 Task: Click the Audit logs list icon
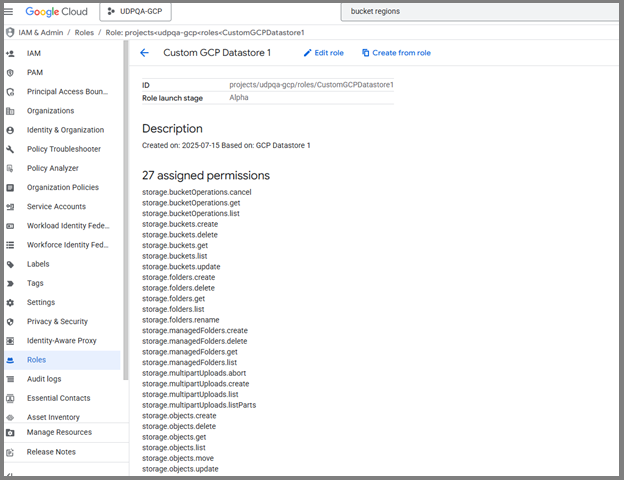pos(10,379)
